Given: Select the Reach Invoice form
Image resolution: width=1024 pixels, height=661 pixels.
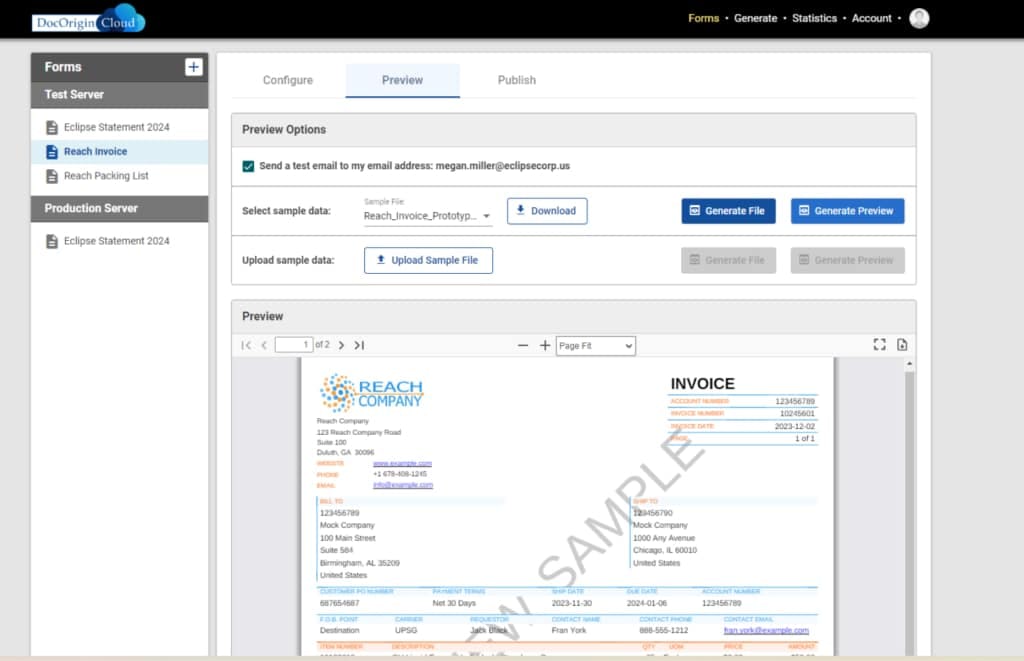Looking at the screenshot, I should click(120, 152).
